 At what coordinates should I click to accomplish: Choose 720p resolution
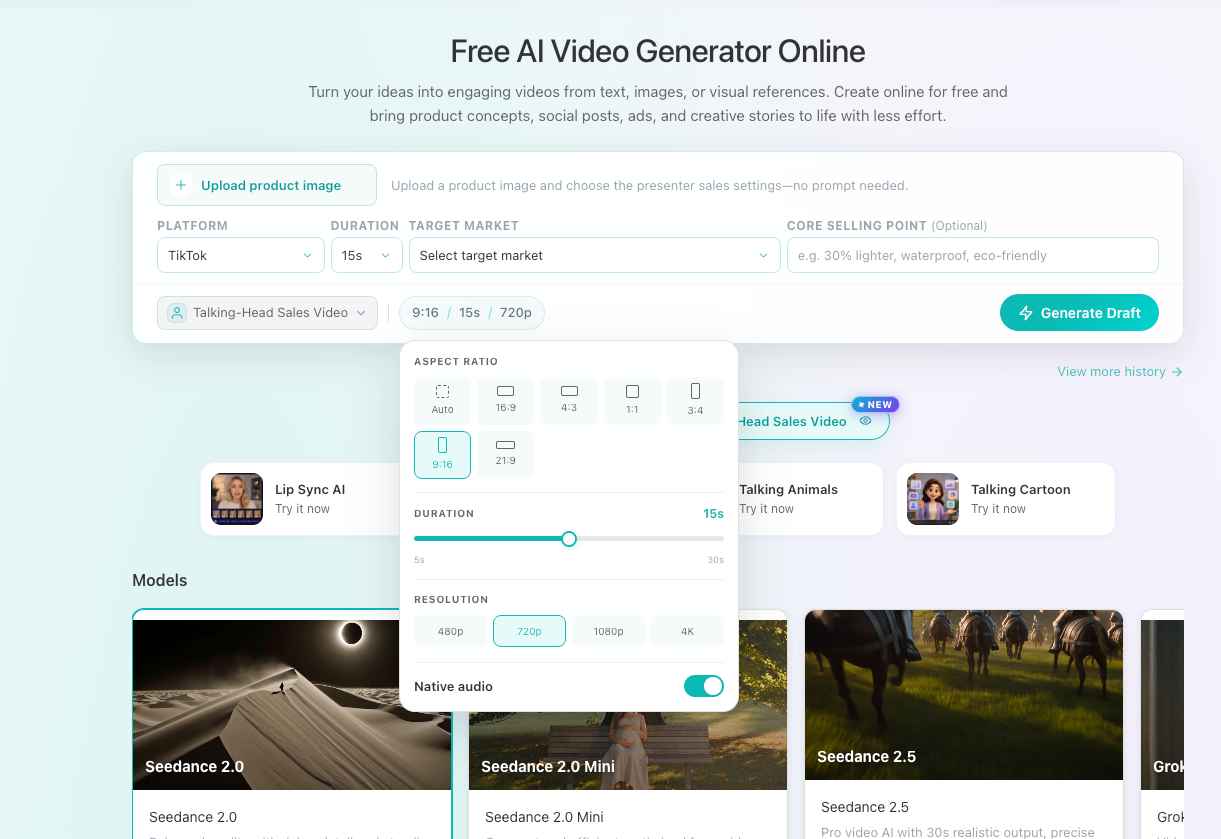[x=529, y=631]
